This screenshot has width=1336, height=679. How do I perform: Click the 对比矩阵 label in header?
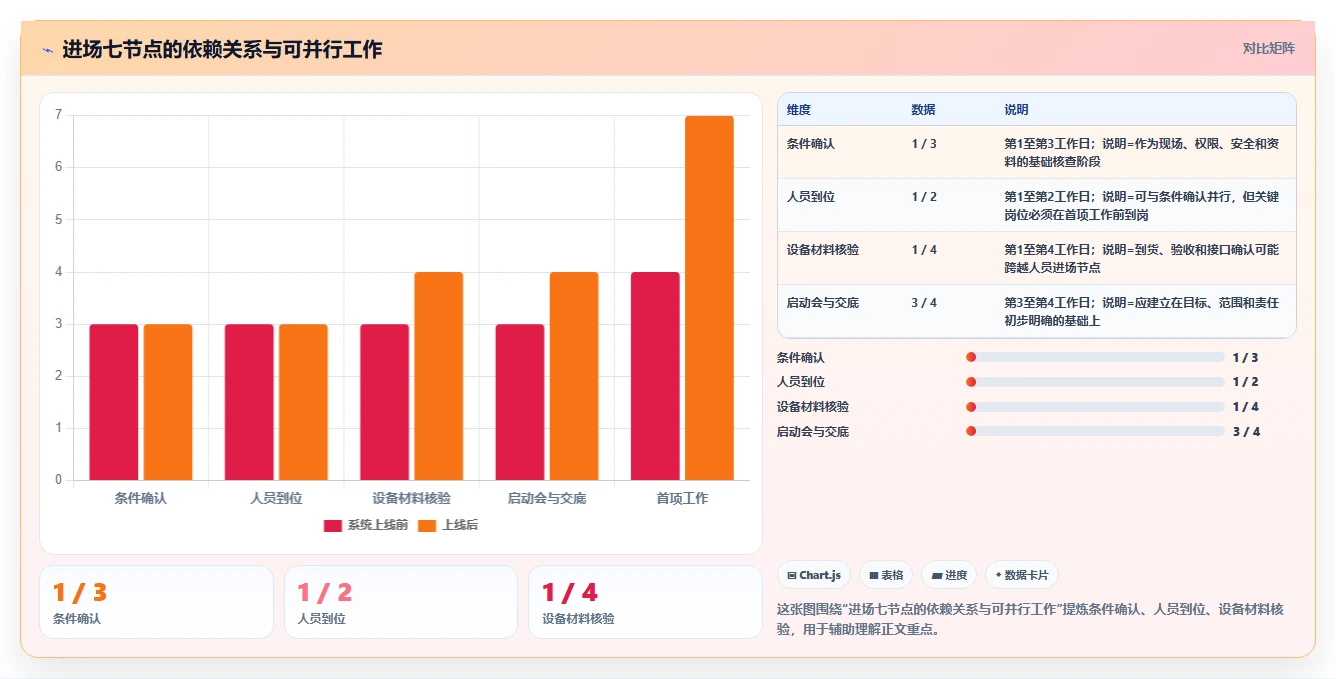point(1269,48)
